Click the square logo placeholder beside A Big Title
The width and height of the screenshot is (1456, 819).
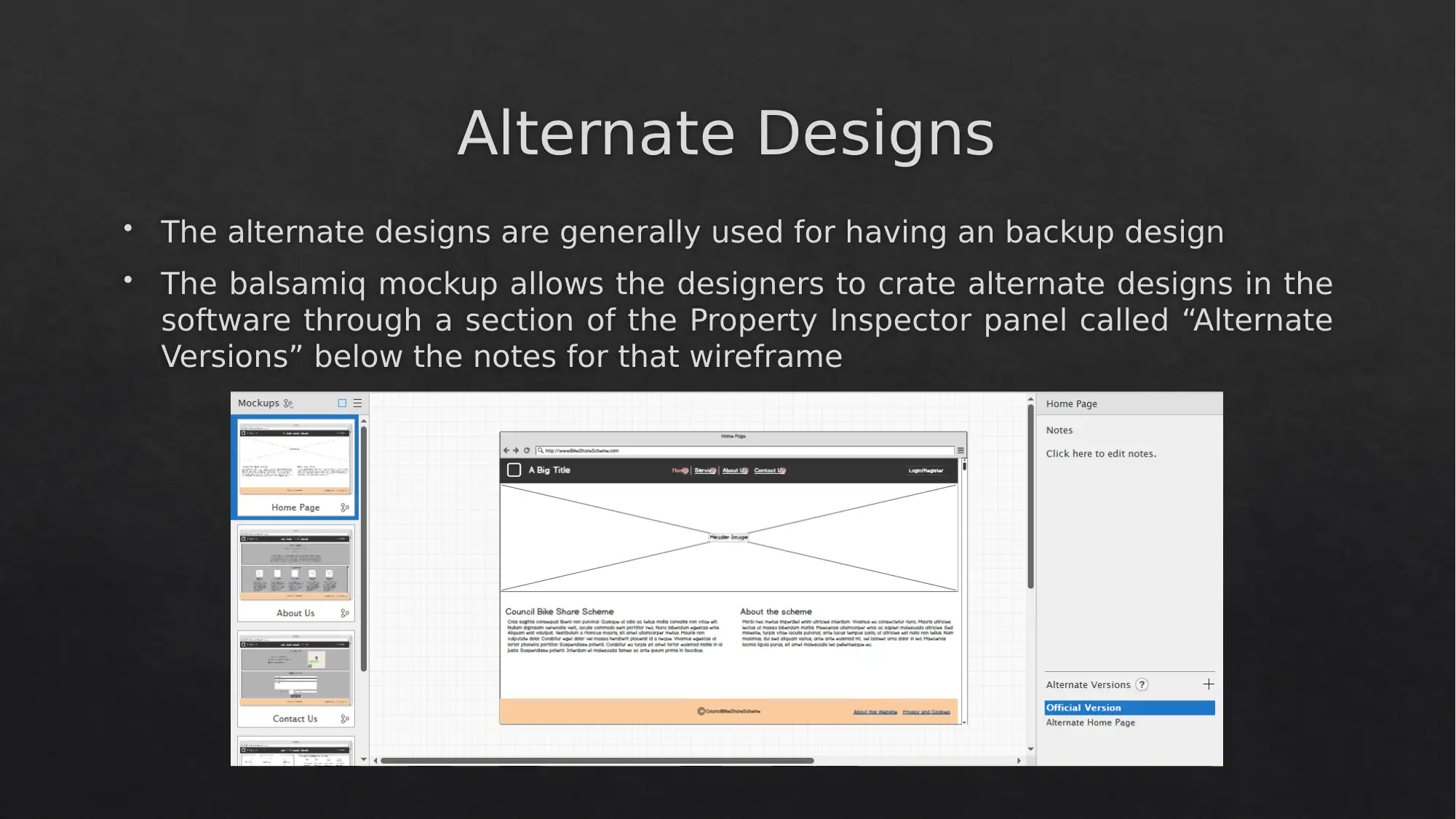514,470
